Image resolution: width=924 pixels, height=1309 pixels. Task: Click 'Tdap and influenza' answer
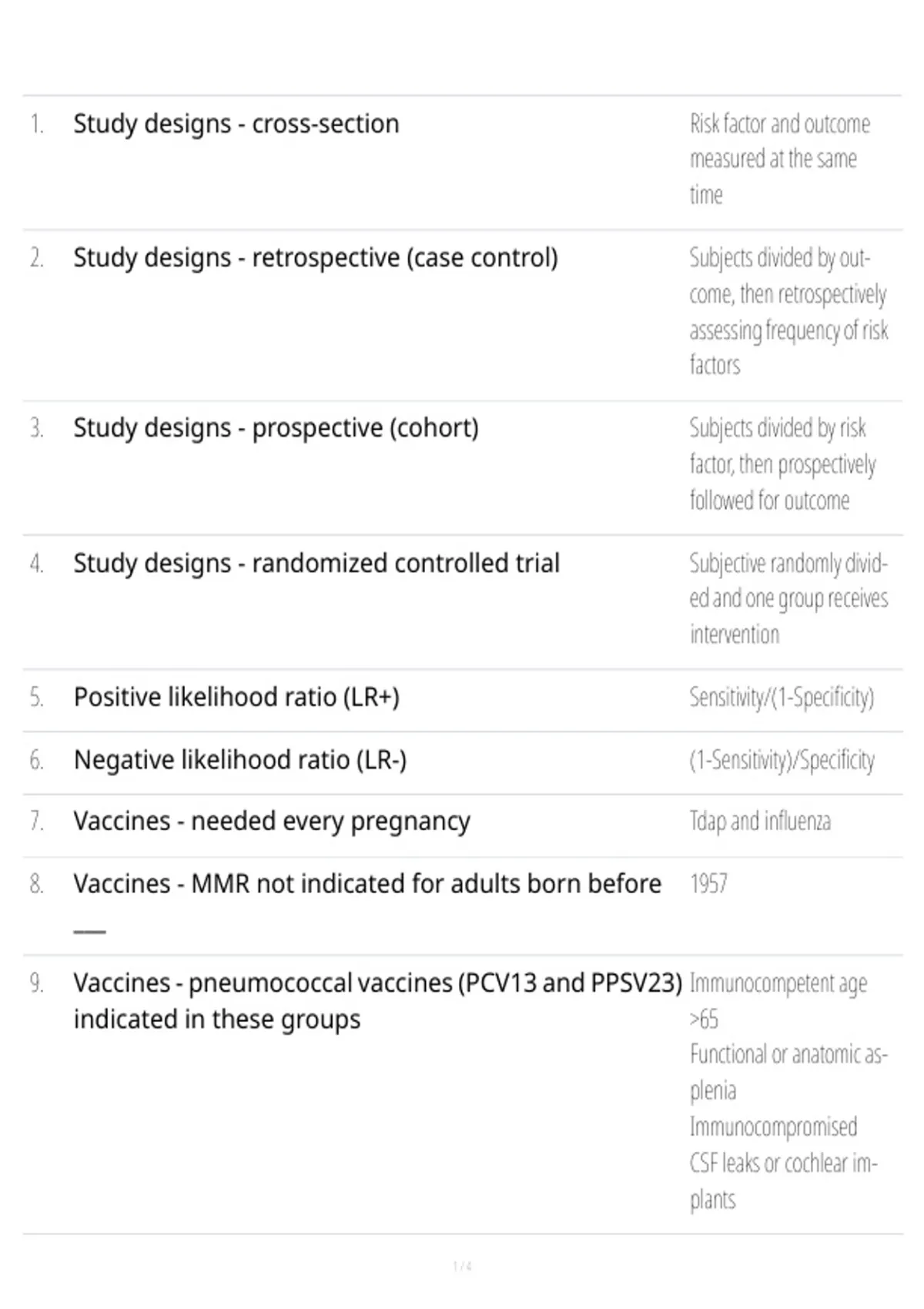coord(760,822)
